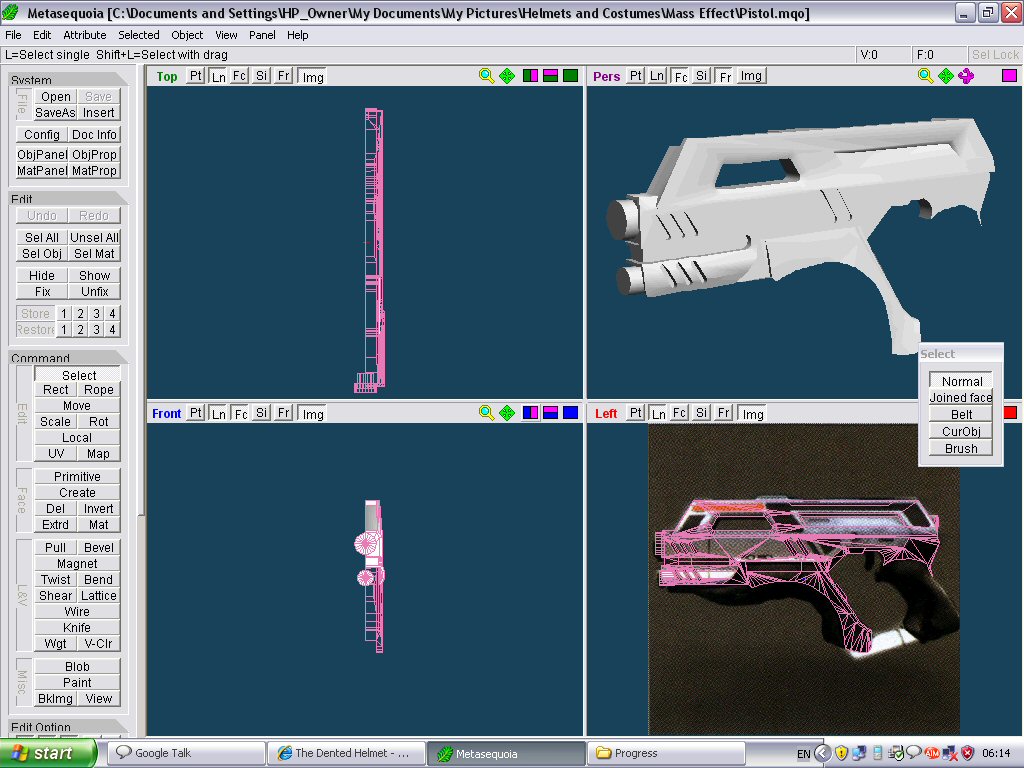1024x768 pixels.
Task: Collapse the Command panel header
Action: point(69,357)
